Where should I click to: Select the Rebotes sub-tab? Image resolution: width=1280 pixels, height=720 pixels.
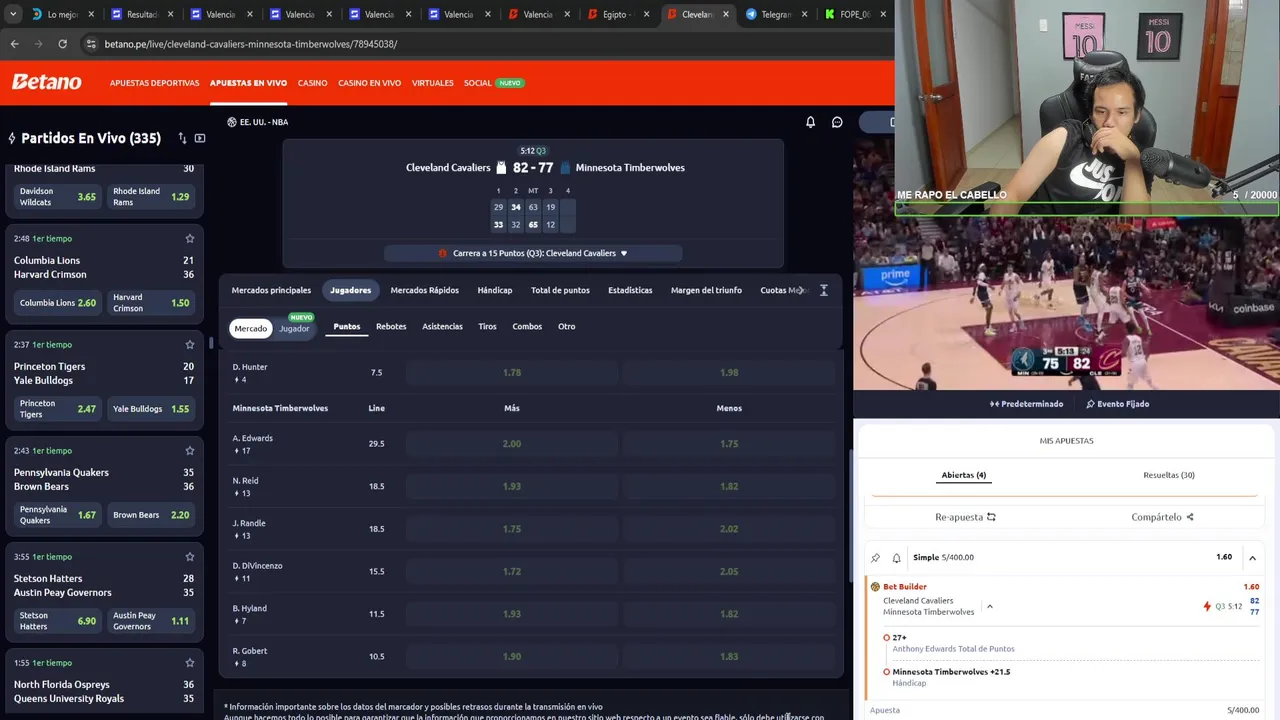pos(391,326)
